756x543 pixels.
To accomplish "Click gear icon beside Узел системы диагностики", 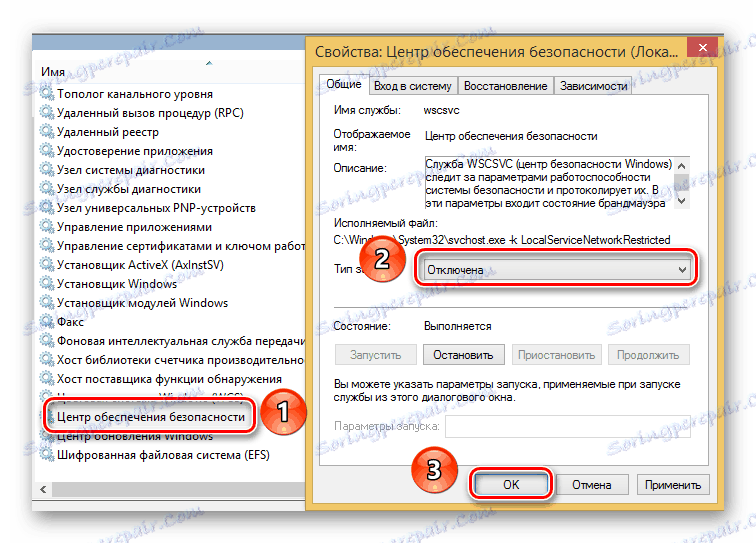I will point(47,170).
